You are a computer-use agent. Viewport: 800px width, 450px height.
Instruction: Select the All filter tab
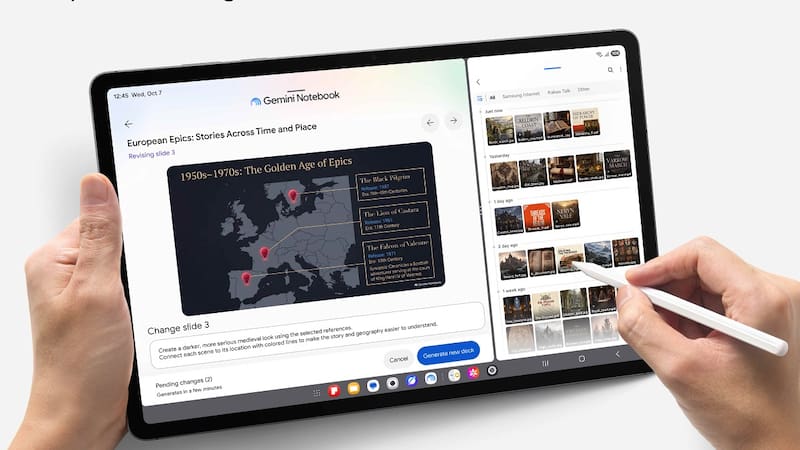492,97
